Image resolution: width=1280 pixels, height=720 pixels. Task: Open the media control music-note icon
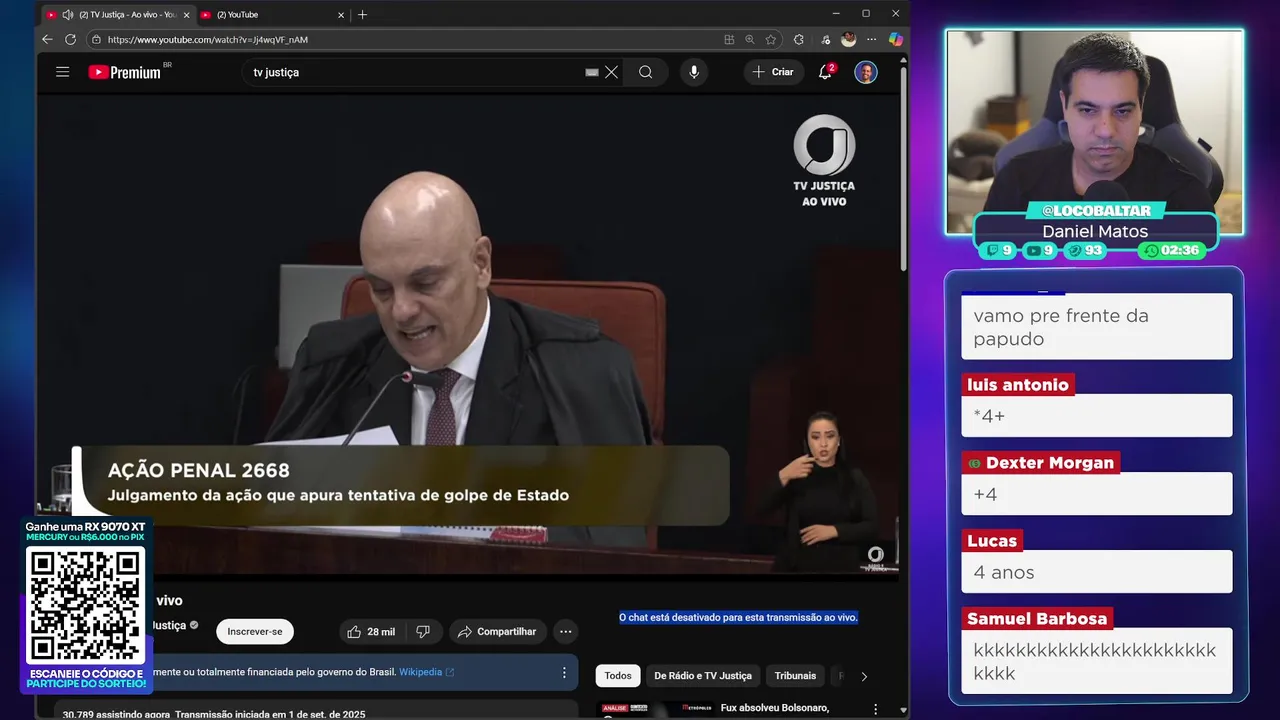point(825,39)
